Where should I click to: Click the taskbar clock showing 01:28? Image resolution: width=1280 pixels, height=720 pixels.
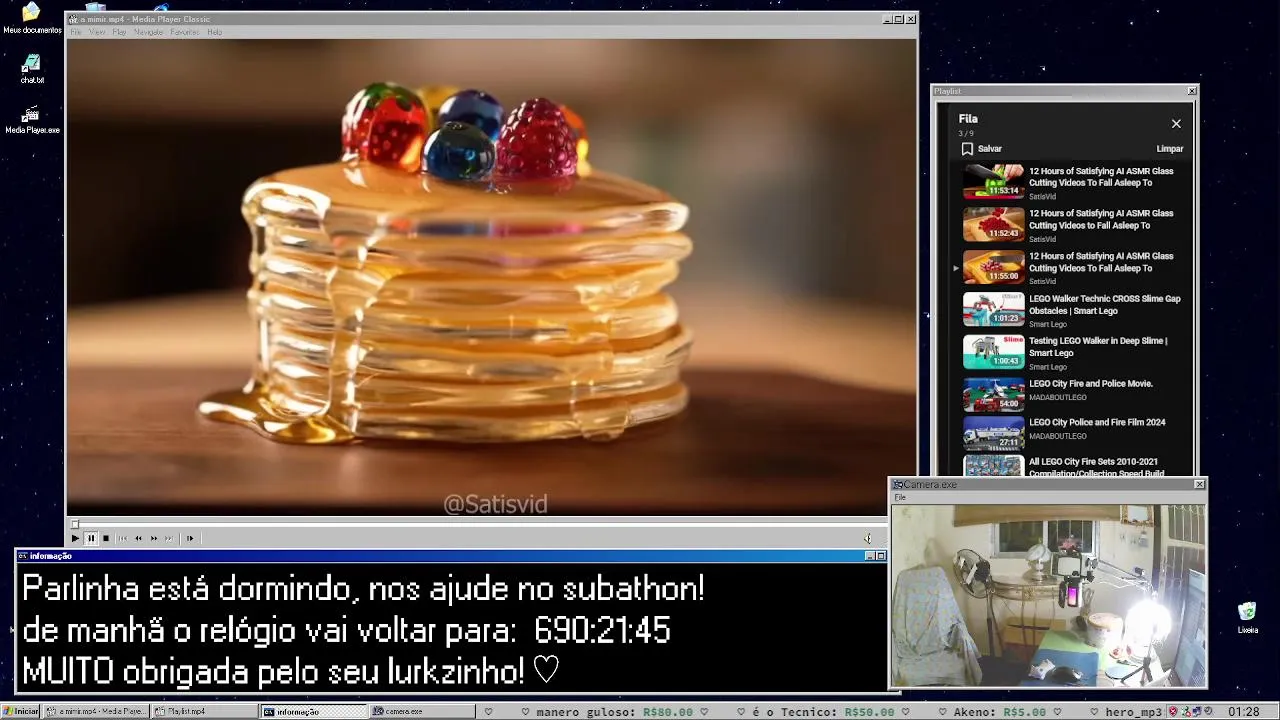click(1244, 712)
